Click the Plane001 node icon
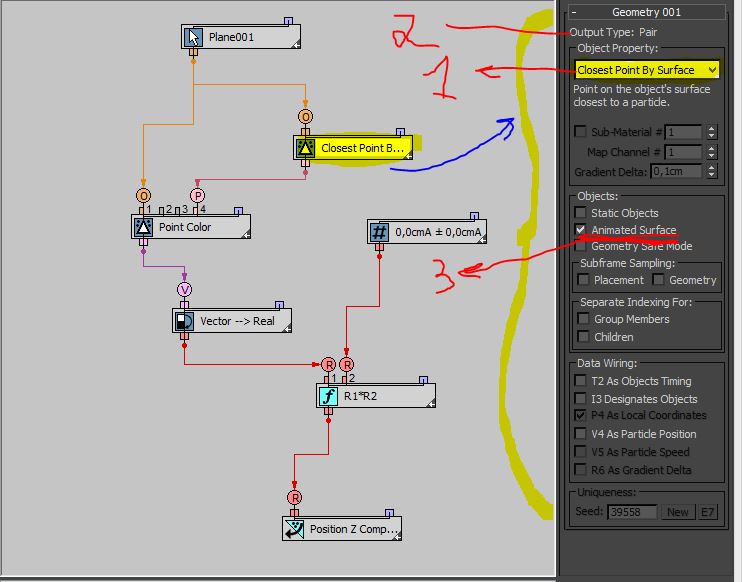The width and height of the screenshot is (742, 582). [x=193, y=38]
